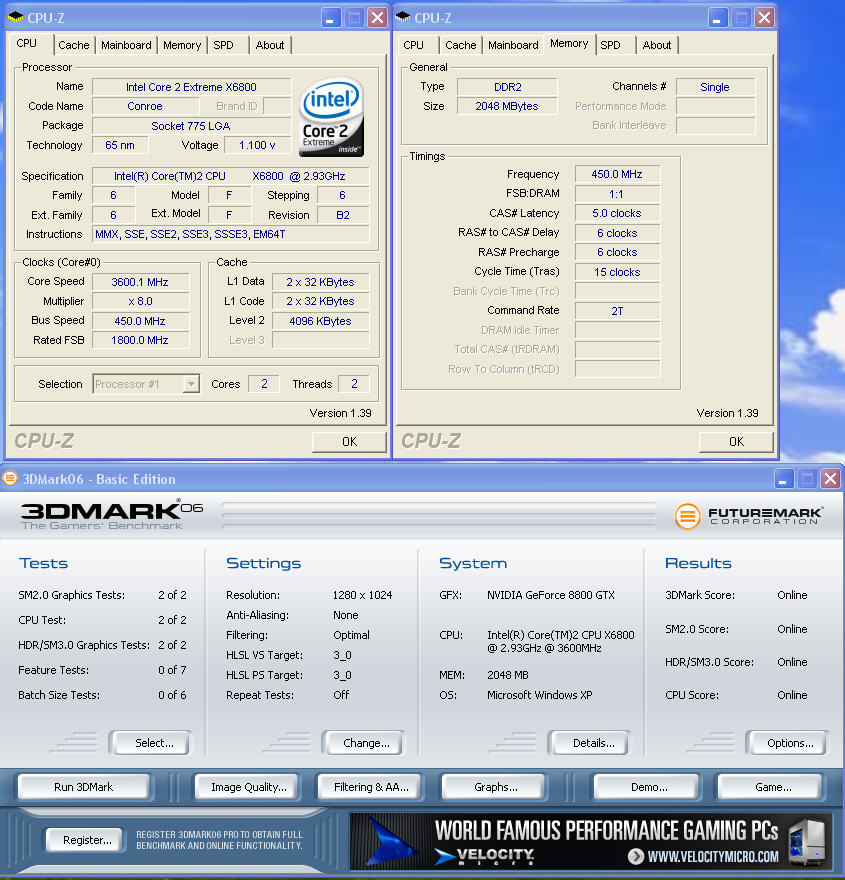Minimize the right CPU-Z window
Image resolution: width=845 pixels, height=880 pixels.
(x=717, y=18)
